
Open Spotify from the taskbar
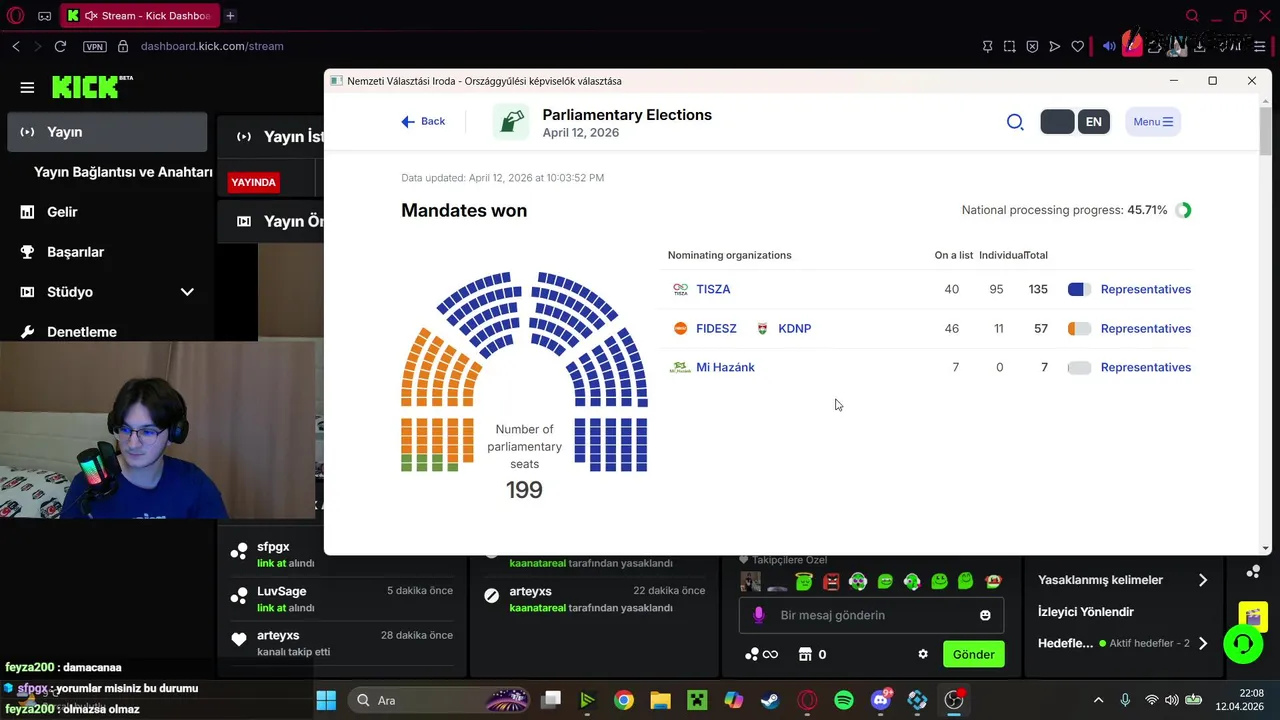pyautogui.click(x=843, y=700)
